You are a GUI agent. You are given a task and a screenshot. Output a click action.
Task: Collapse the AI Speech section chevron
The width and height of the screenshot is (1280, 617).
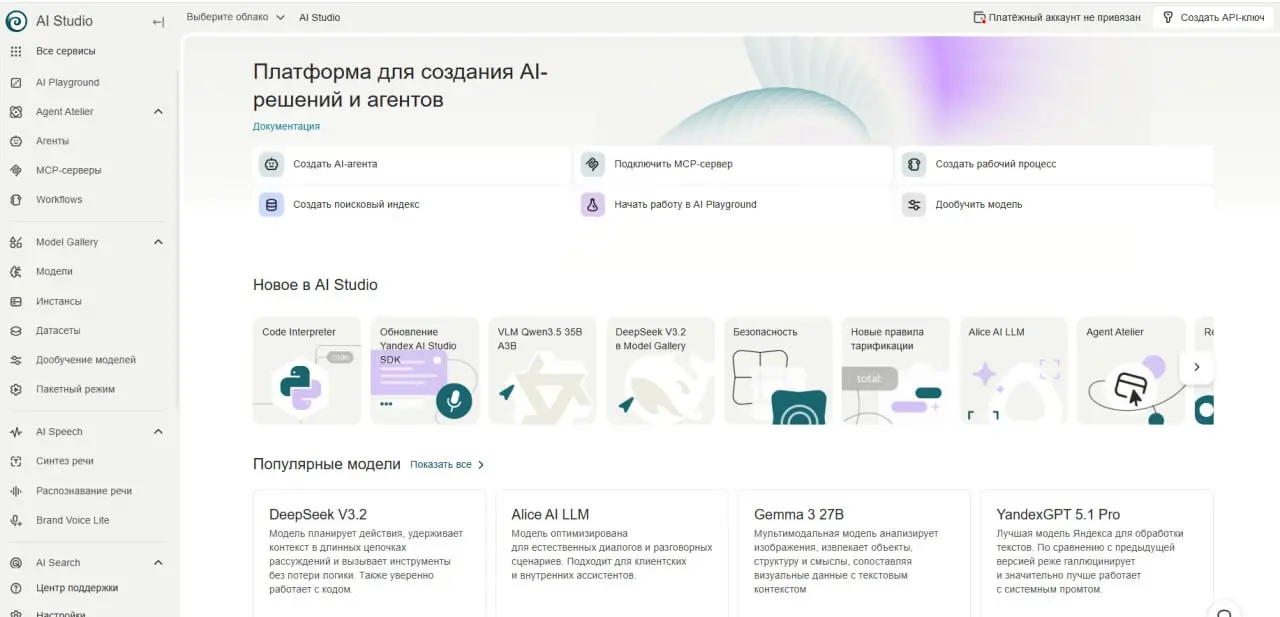158,432
